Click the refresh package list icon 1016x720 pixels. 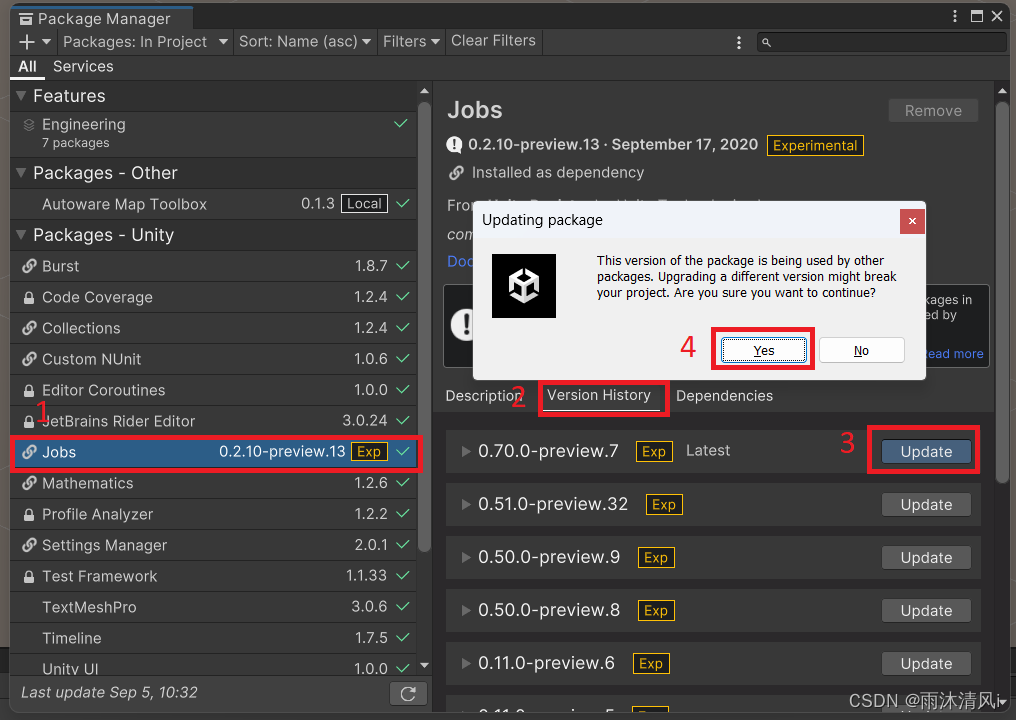coord(408,694)
